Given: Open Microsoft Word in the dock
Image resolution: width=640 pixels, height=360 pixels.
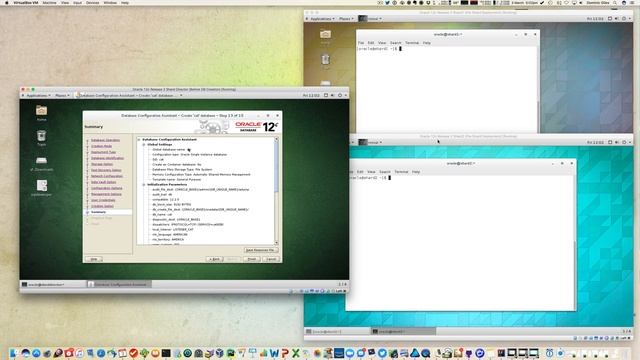Looking at the screenshot, I should coord(274,353).
